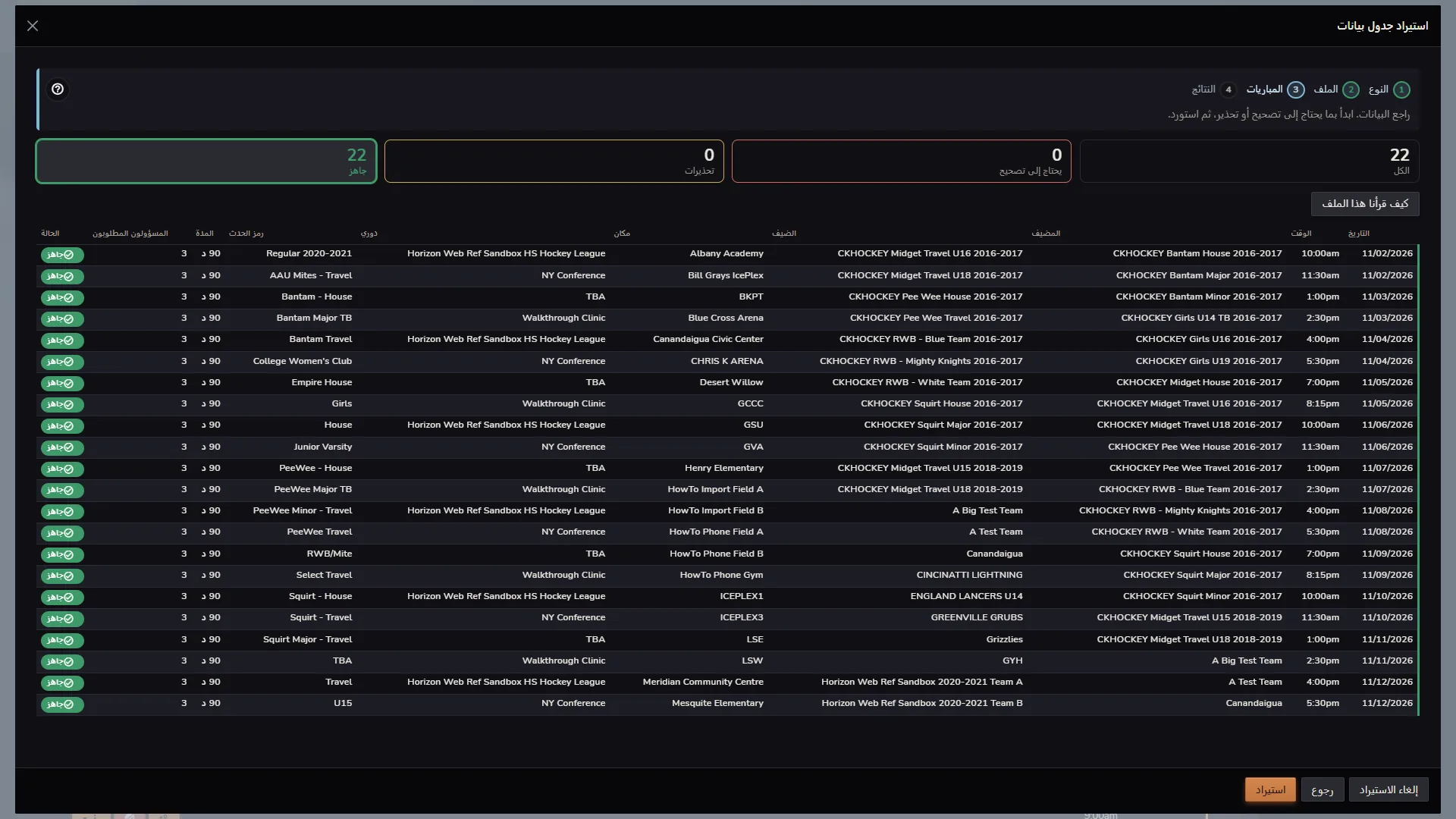Screen dimensions: 1456x819
Task: Click the المضيف home team column header
Action: click(x=1046, y=234)
